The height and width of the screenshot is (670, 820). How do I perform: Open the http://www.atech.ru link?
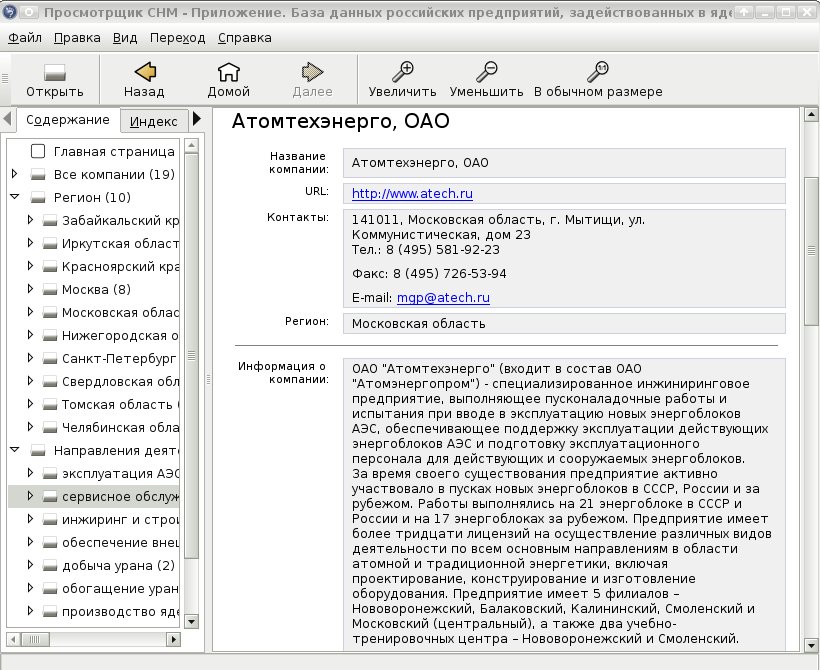point(412,194)
